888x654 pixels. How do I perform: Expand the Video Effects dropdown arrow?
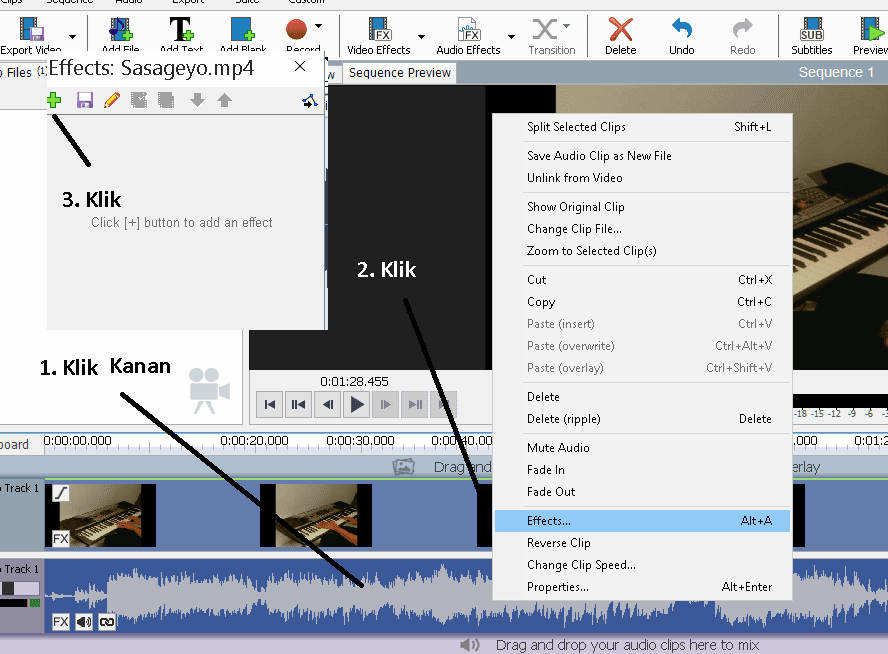pyautogui.click(x=421, y=37)
